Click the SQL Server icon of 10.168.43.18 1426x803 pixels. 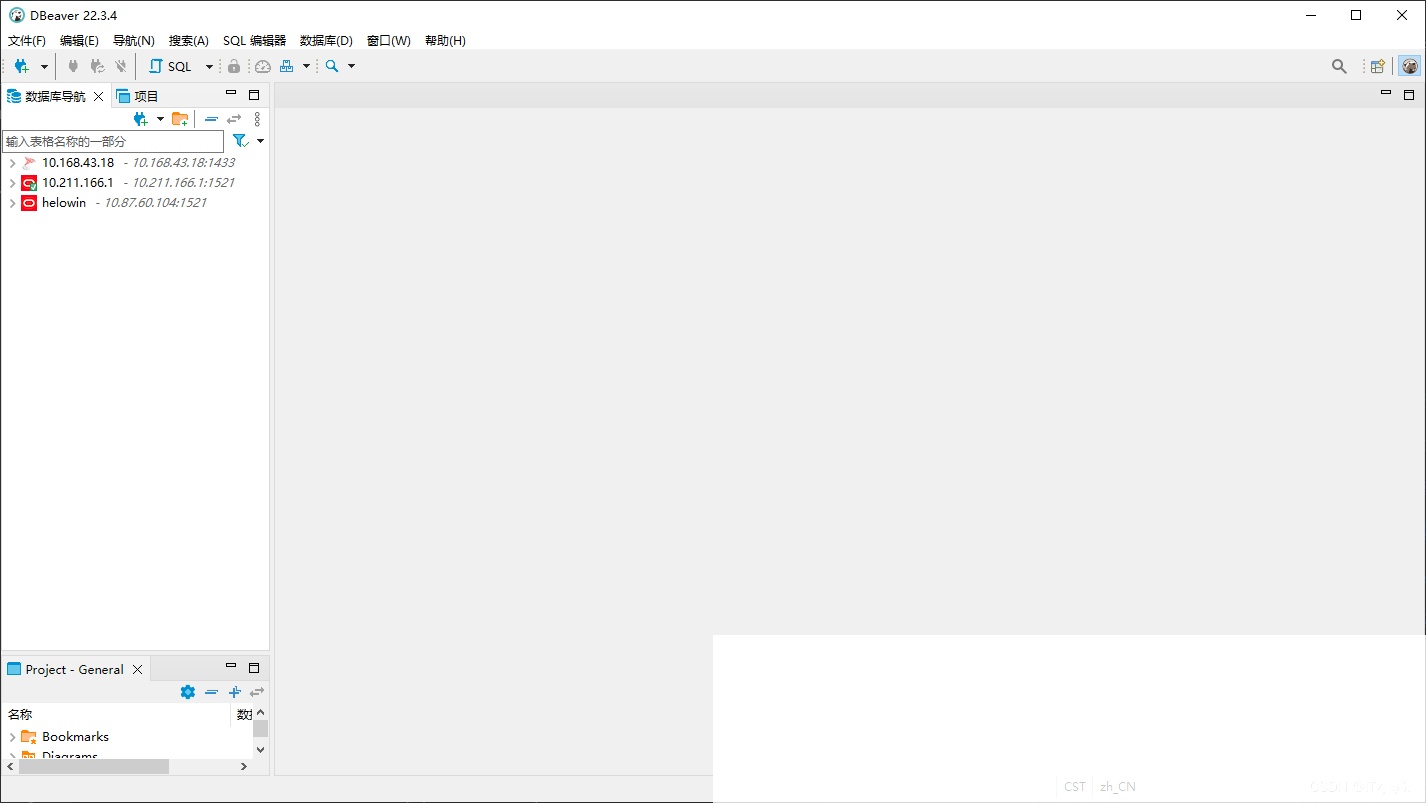29,162
